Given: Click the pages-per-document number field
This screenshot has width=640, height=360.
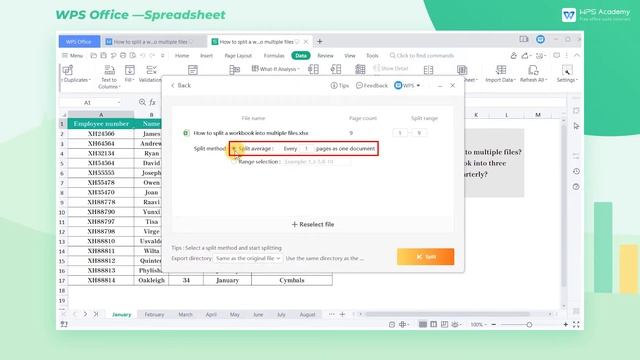Looking at the screenshot, I should coord(306,149).
